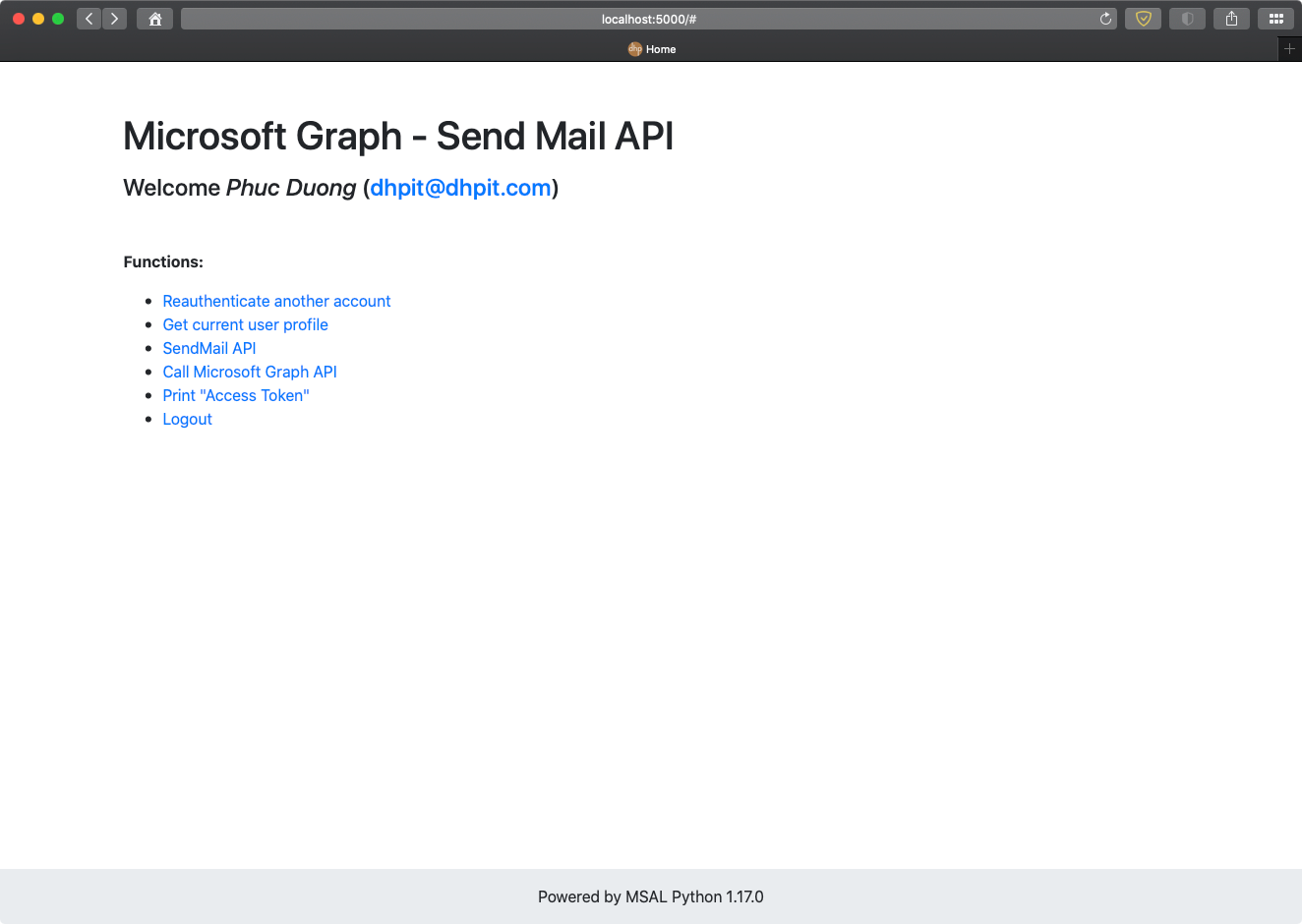Maximize the window with the green button
The height and width of the screenshot is (924, 1302).
pyautogui.click(x=58, y=19)
